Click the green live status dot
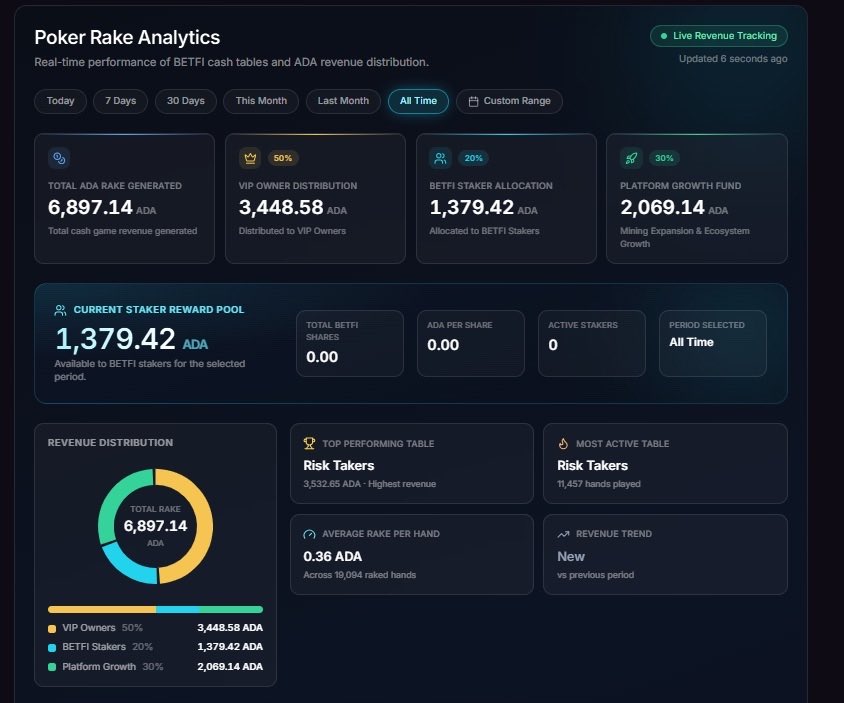Viewport: 844px width, 703px height. coord(664,36)
